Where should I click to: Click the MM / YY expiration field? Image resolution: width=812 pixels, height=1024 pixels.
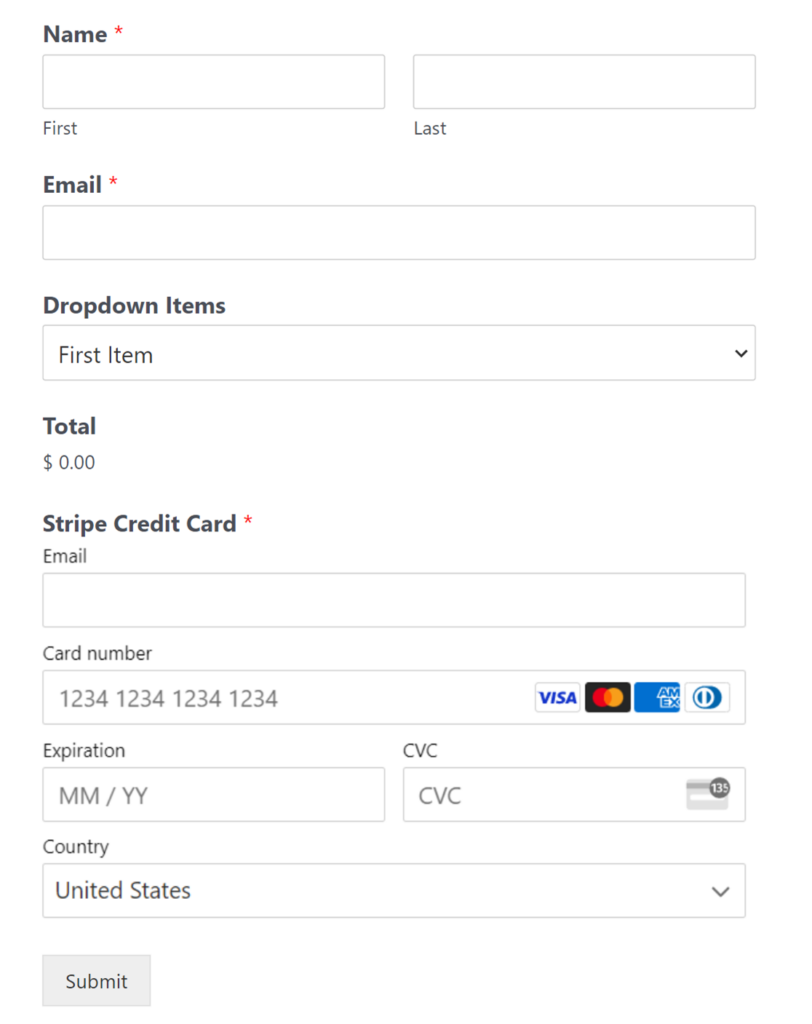(x=213, y=794)
